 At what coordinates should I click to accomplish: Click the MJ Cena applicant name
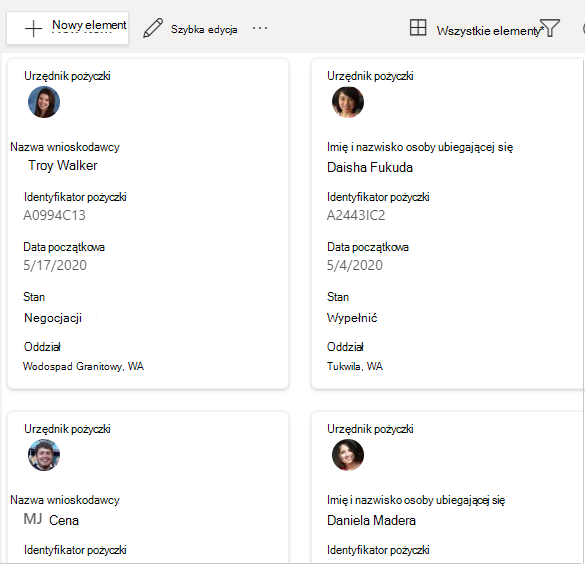point(51,520)
